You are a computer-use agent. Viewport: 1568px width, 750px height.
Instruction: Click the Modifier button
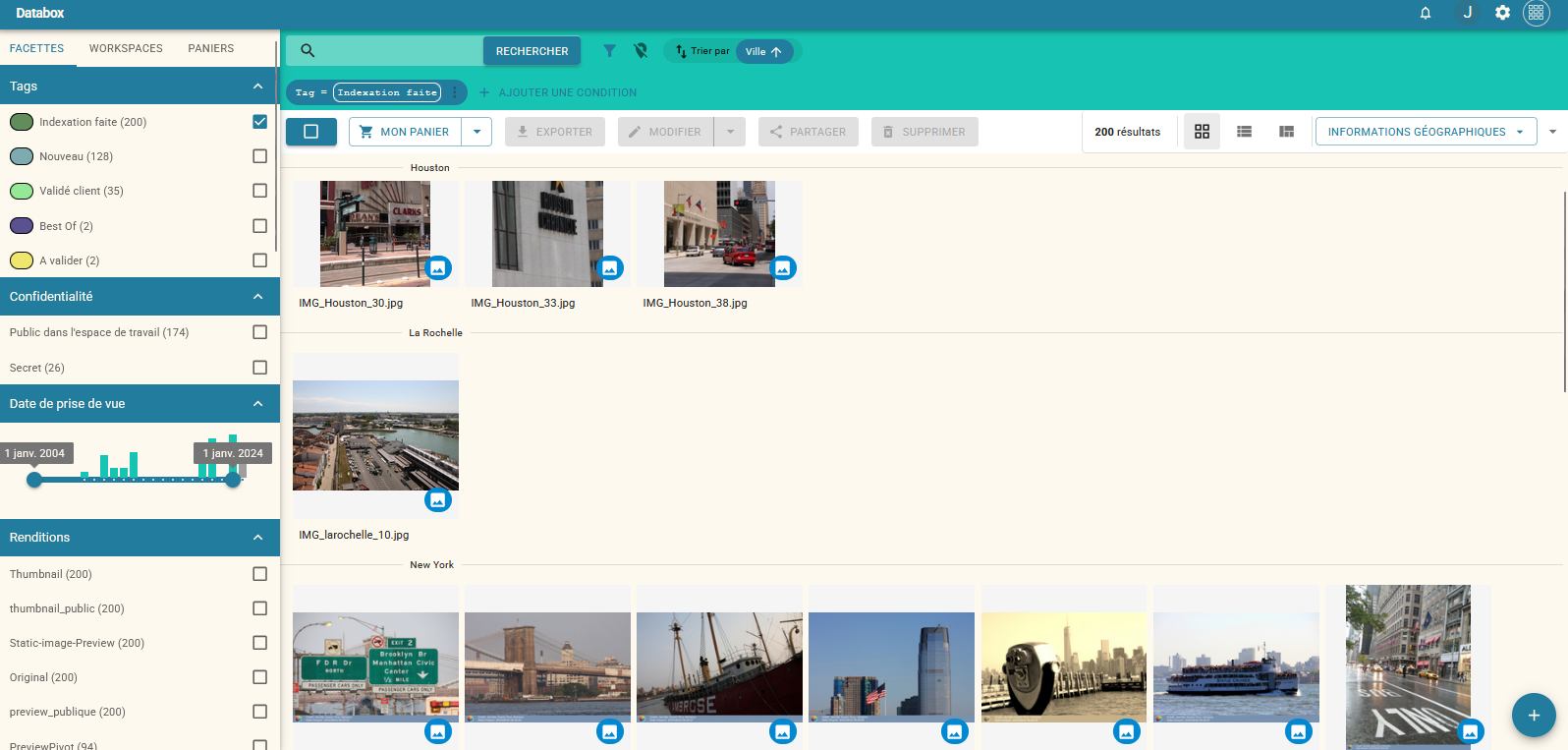pos(666,132)
